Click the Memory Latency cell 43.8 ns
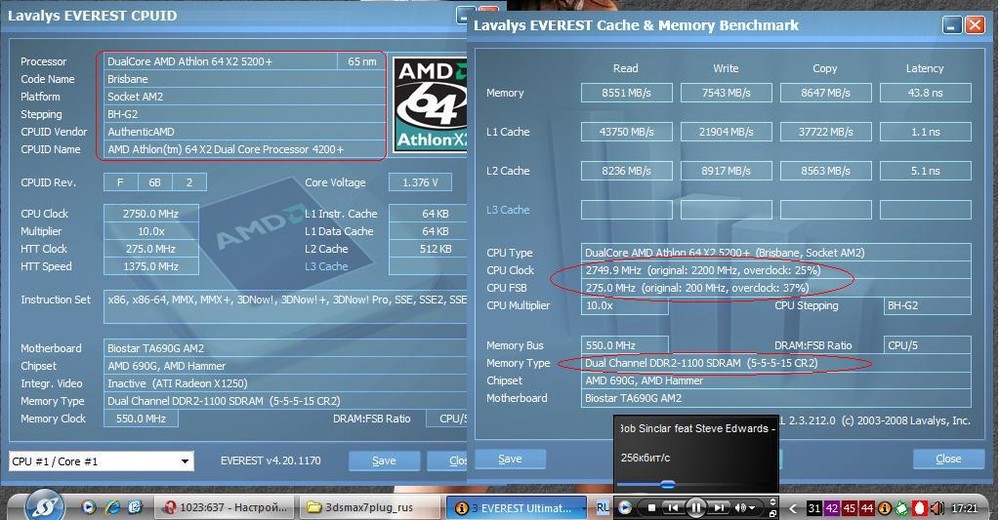Image resolution: width=1000 pixels, height=520 pixels. click(925, 93)
